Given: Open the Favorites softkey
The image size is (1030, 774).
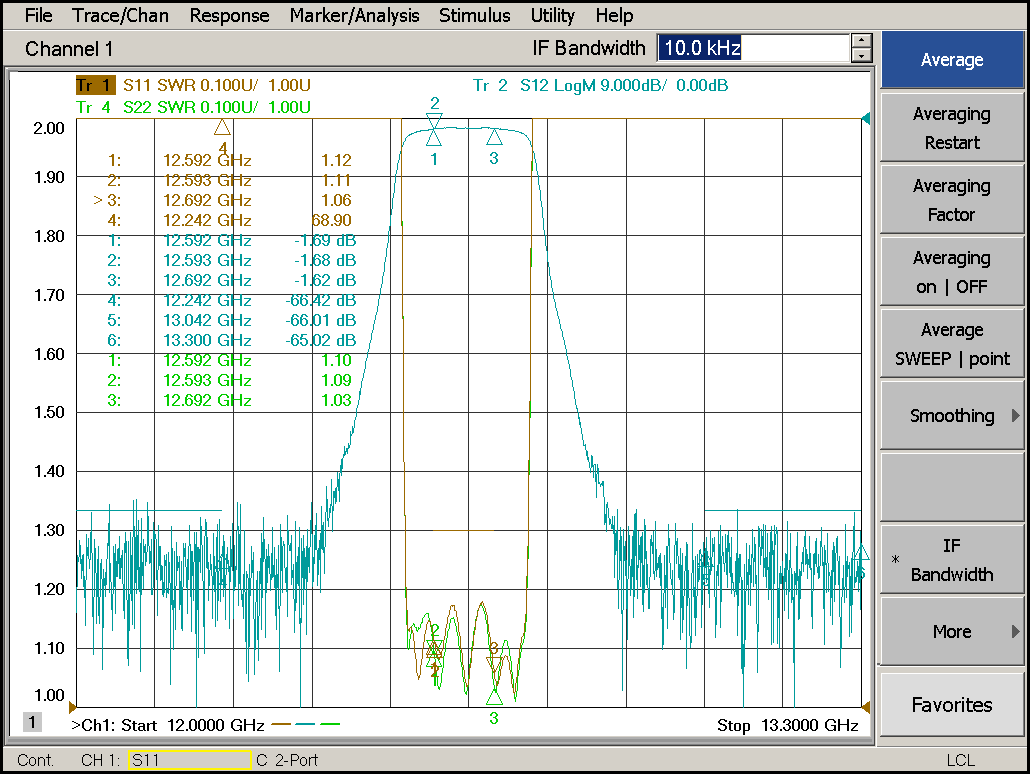Looking at the screenshot, I should coord(951,705).
